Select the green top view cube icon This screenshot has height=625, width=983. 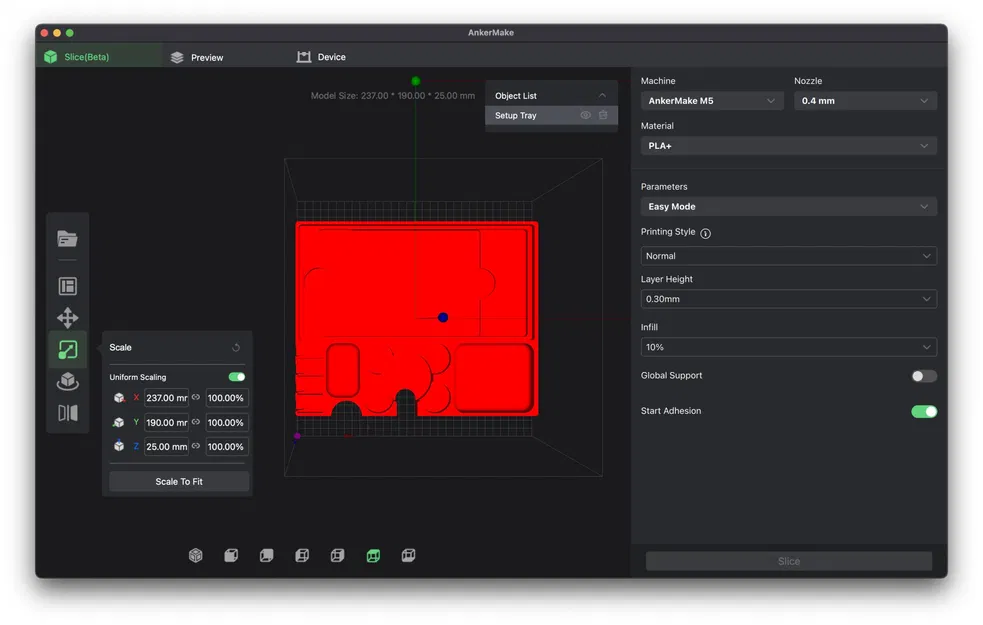tap(373, 555)
